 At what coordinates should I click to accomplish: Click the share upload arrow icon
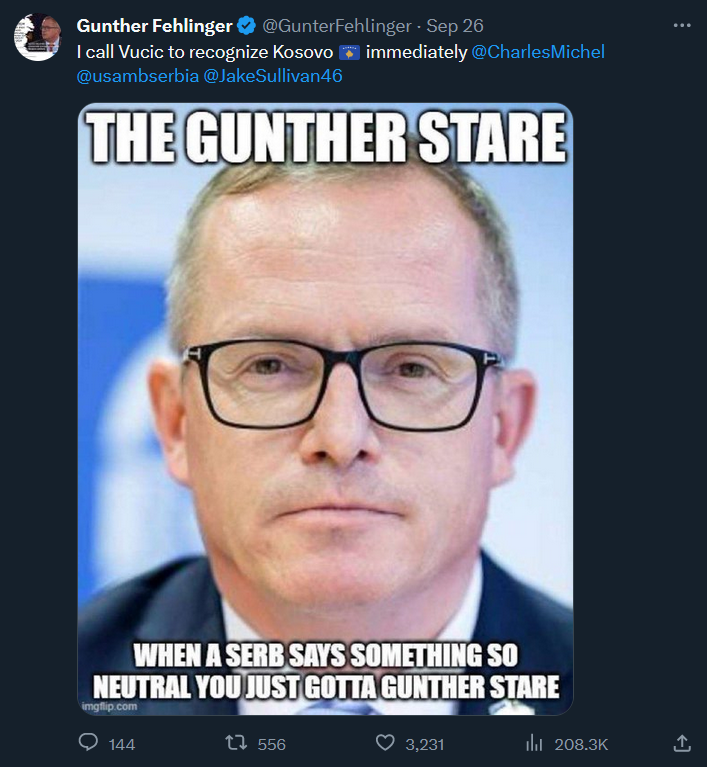coord(682,743)
